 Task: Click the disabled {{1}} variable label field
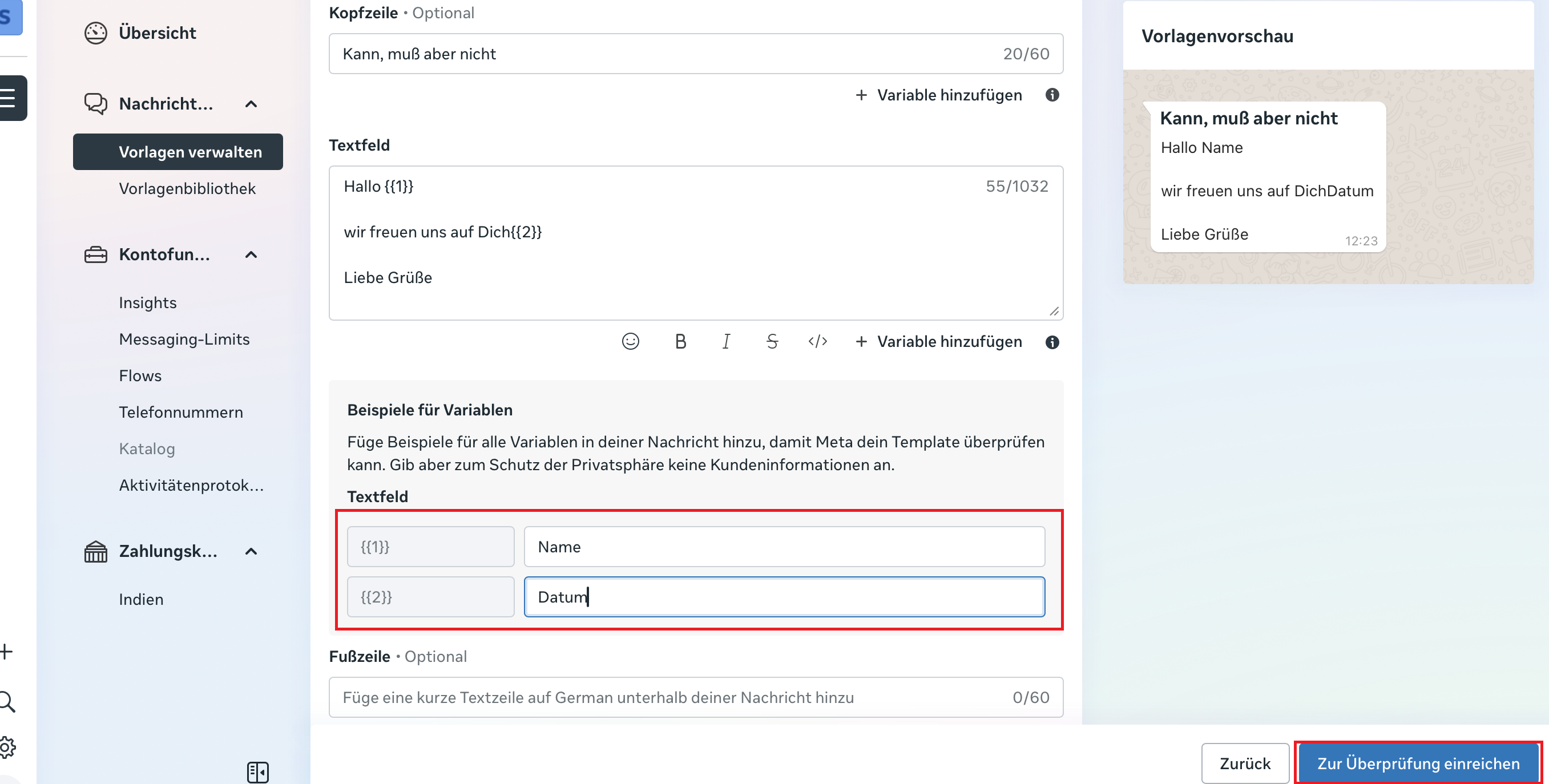click(x=430, y=547)
